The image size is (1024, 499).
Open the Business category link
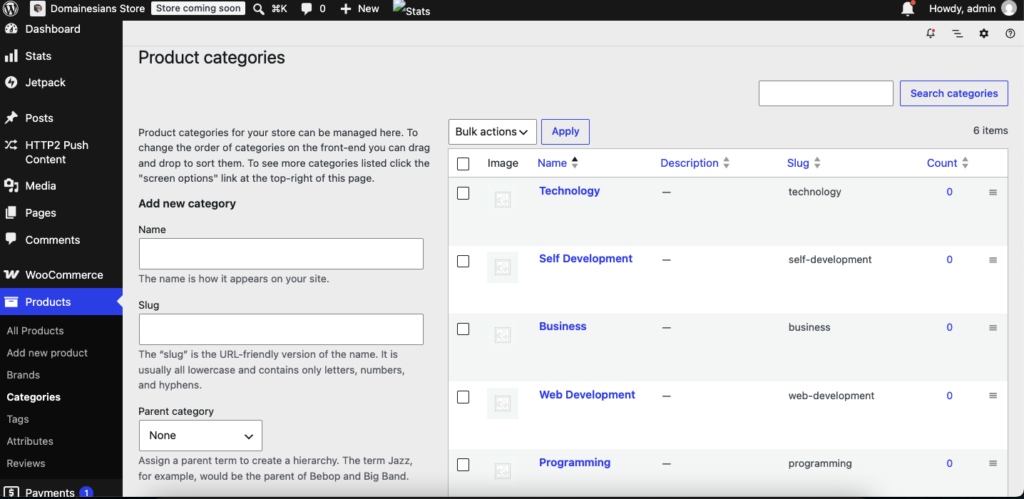point(563,327)
